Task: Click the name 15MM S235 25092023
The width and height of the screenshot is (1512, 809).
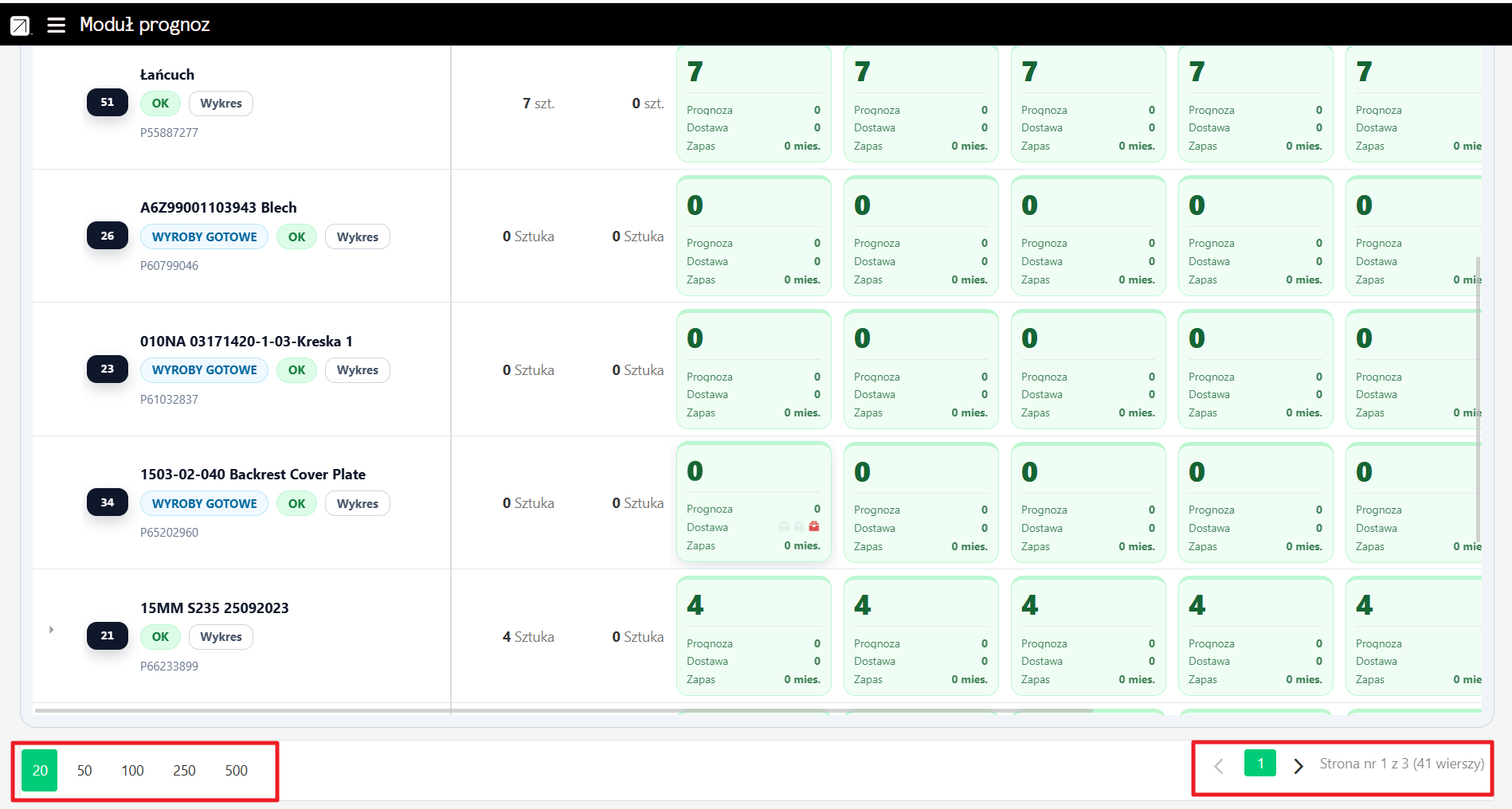Action: pos(214,608)
